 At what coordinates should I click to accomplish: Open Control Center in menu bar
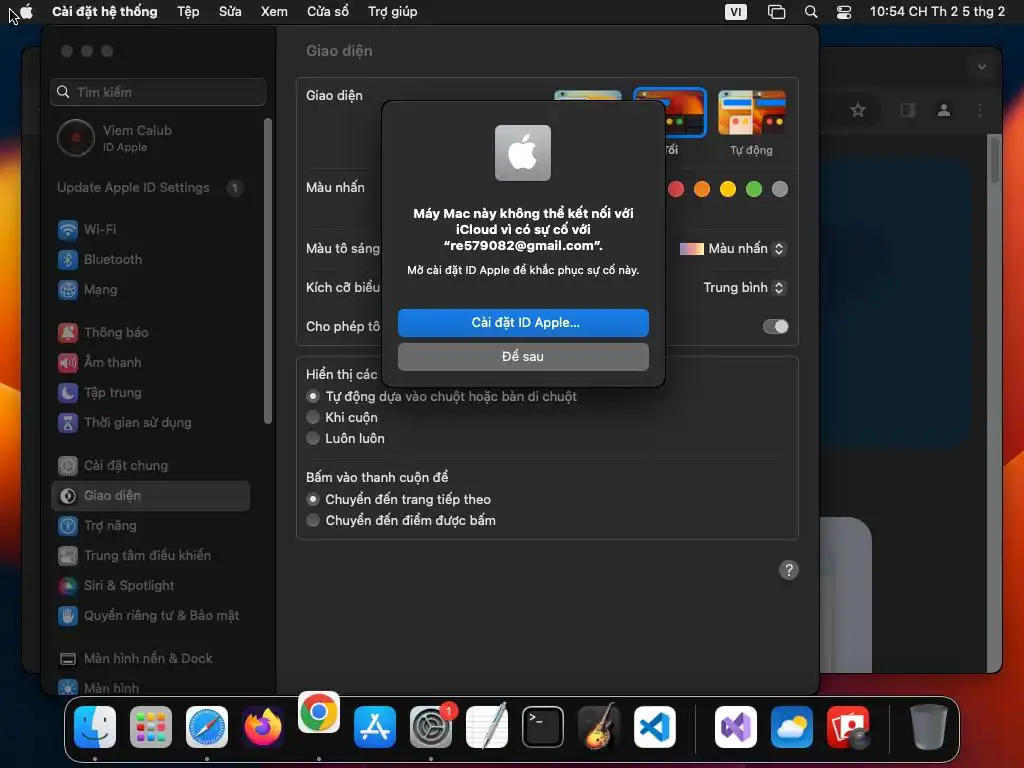844,12
